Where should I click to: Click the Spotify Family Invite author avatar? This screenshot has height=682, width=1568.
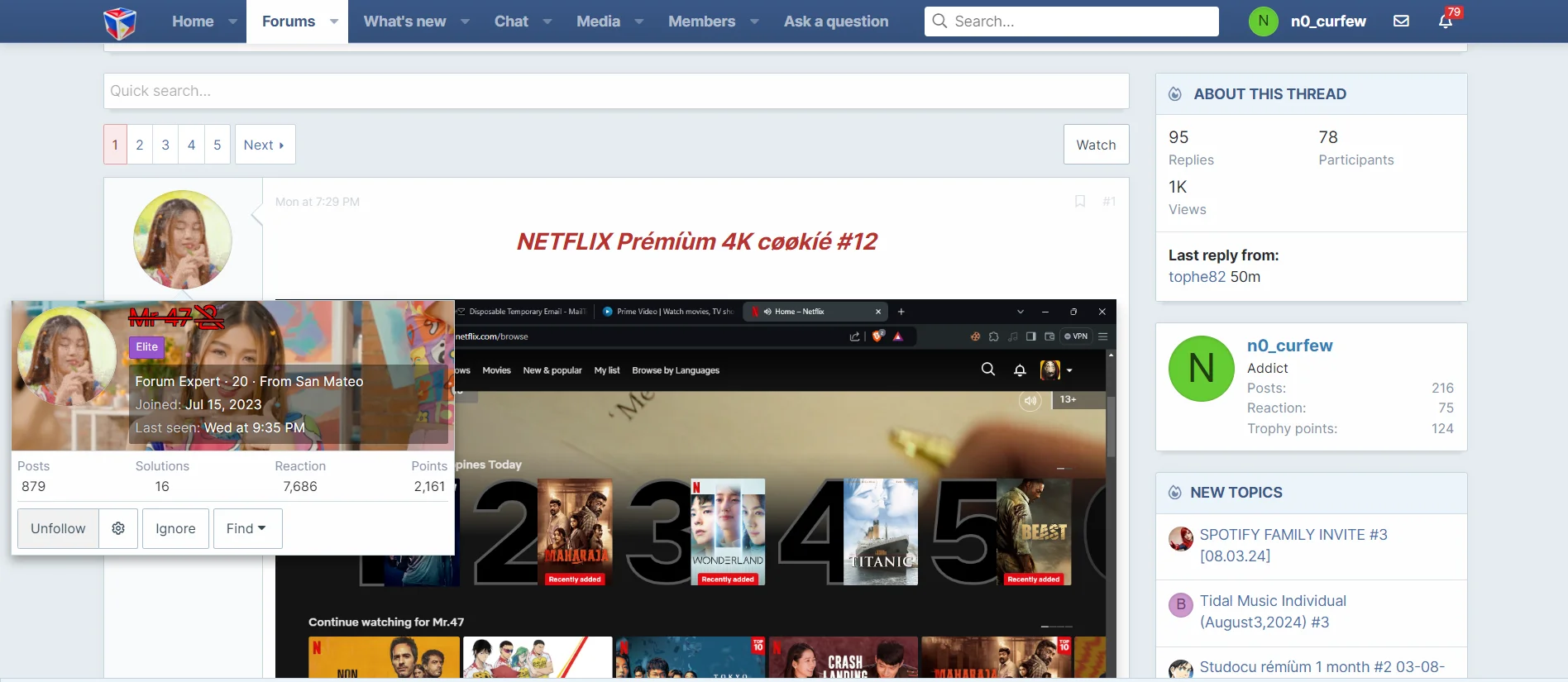pyautogui.click(x=1181, y=539)
